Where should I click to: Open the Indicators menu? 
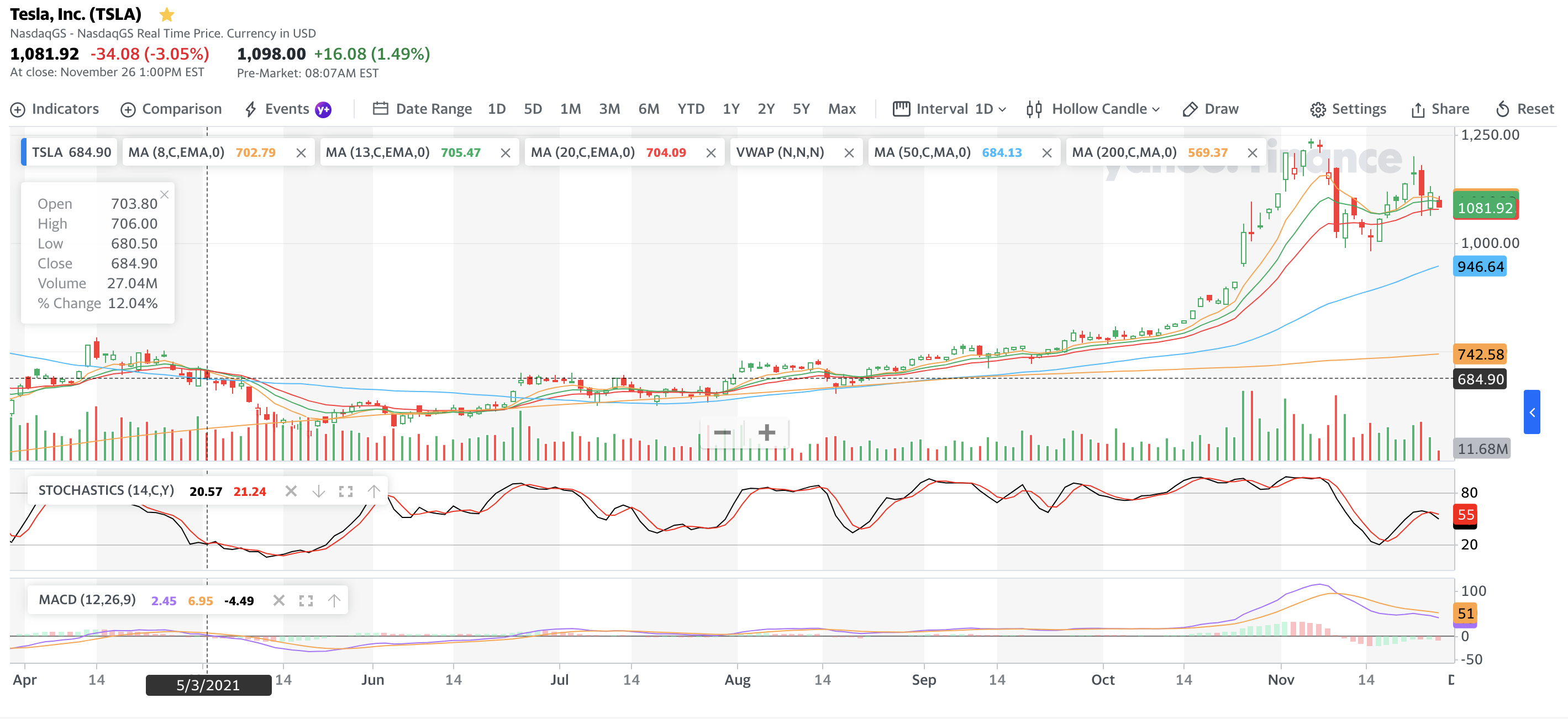[55, 109]
